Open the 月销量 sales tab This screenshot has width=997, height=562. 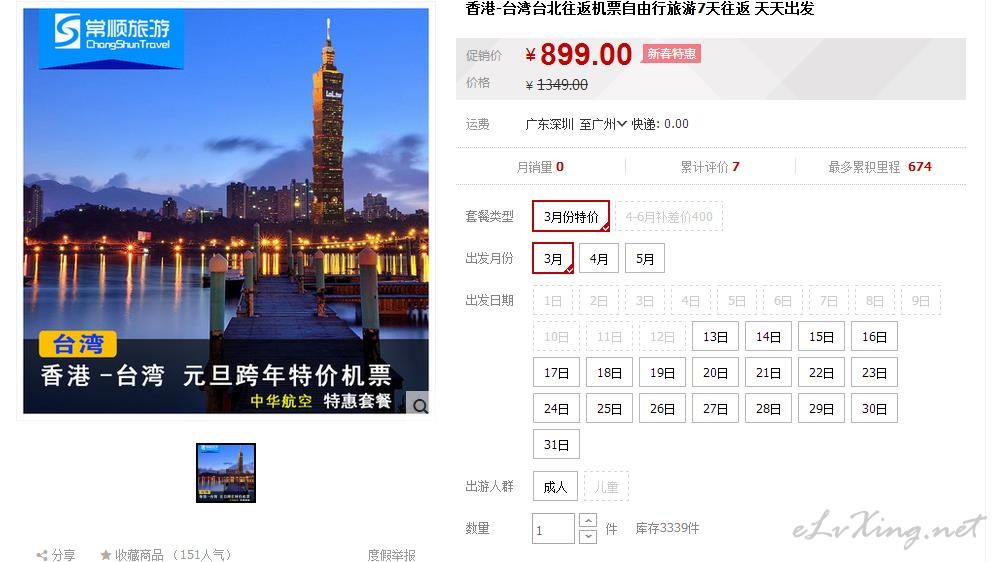click(x=540, y=167)
